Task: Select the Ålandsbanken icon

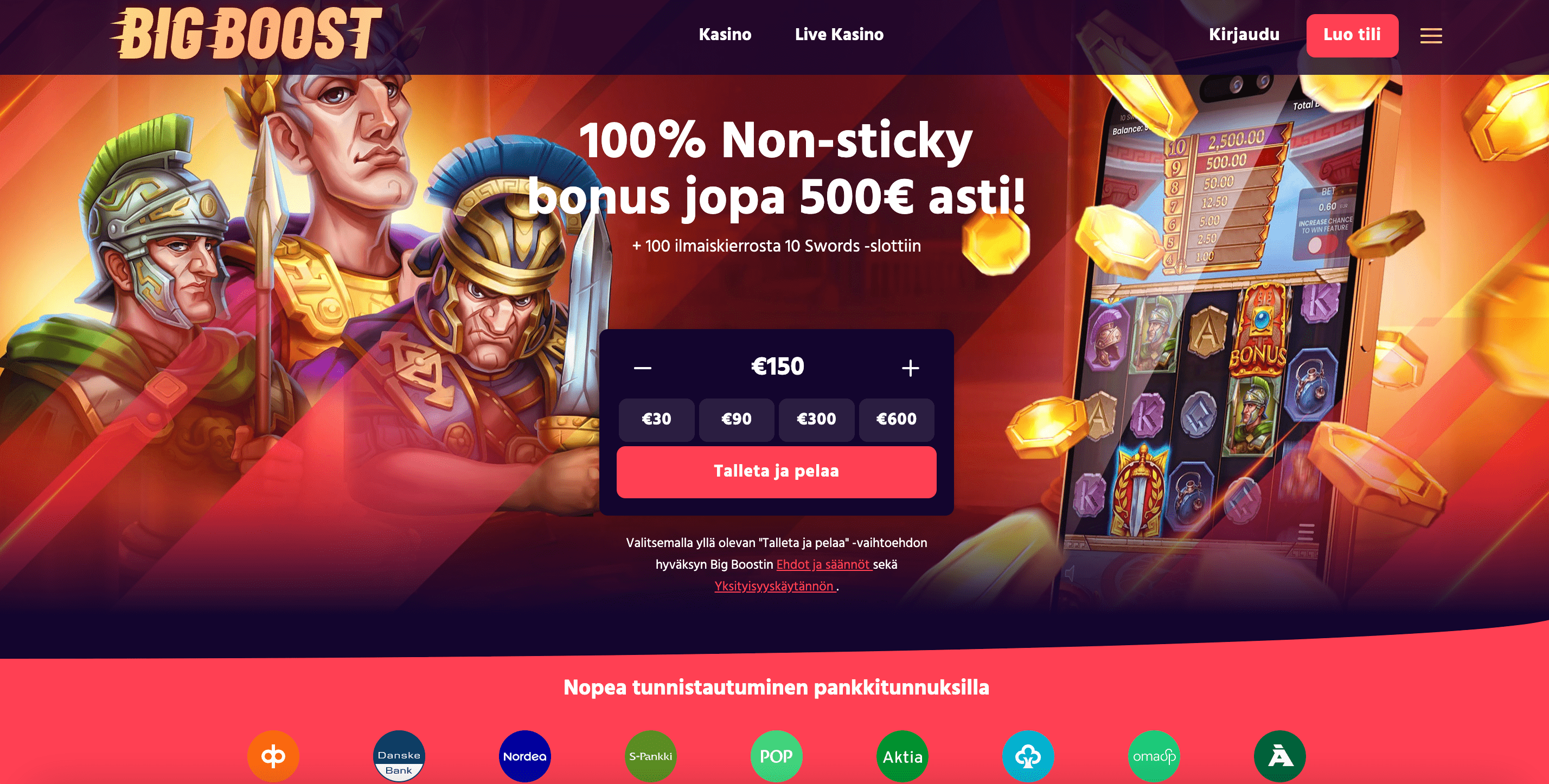Action: [1279, 756]
